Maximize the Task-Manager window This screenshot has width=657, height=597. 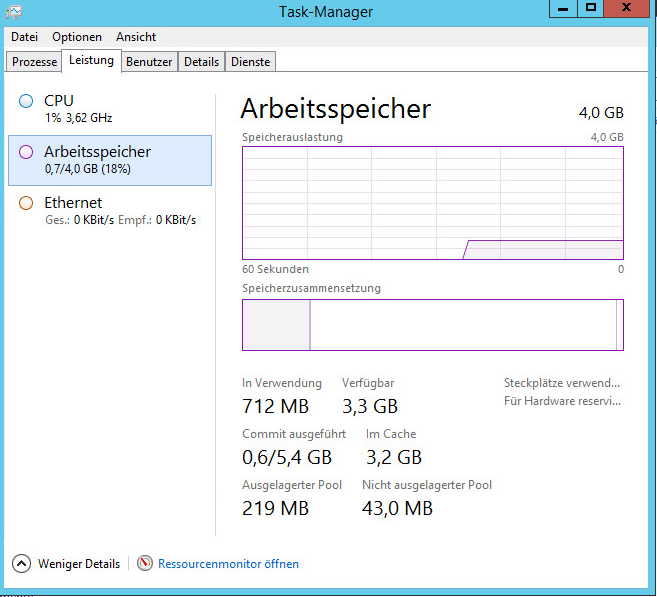(591, 8)
